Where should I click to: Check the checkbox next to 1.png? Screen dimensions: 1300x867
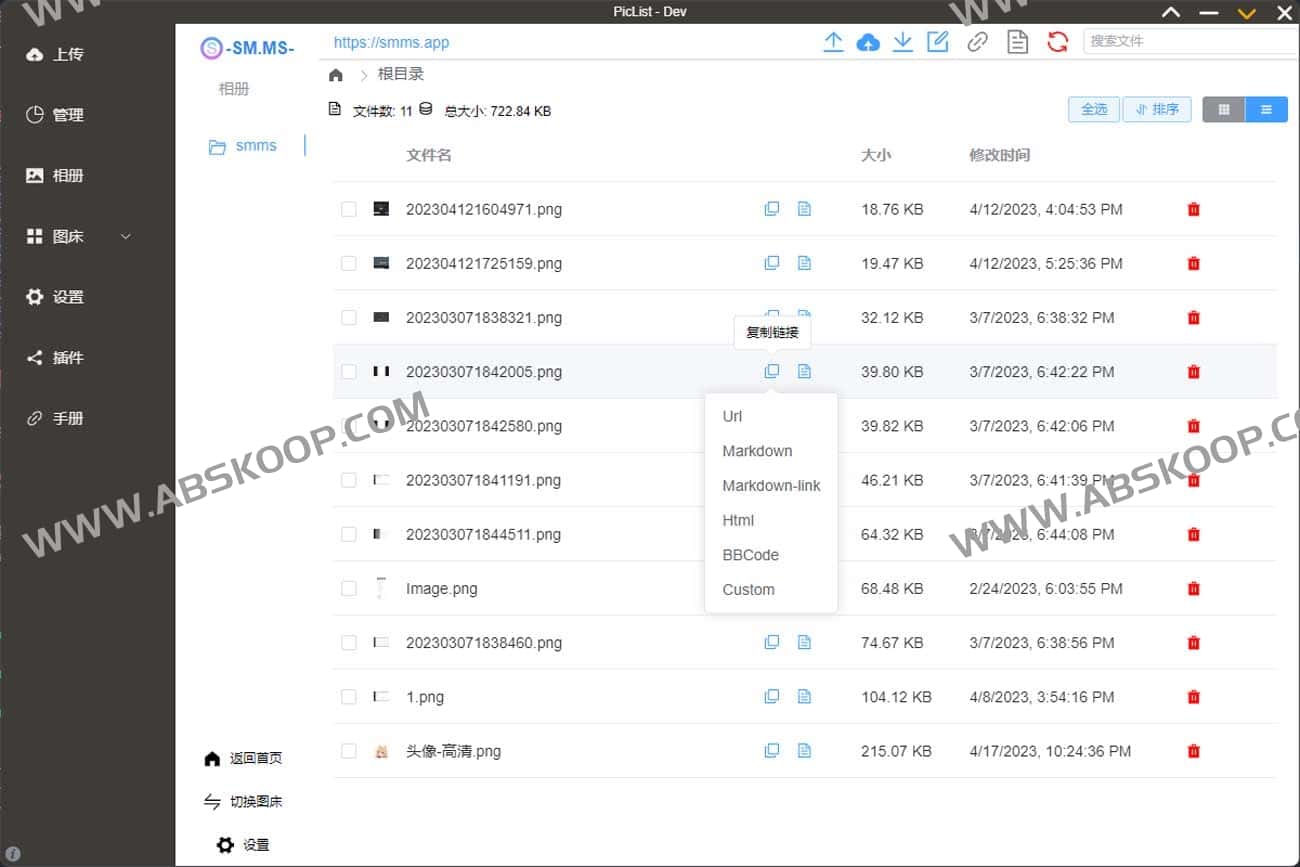[x=348, y=697]
